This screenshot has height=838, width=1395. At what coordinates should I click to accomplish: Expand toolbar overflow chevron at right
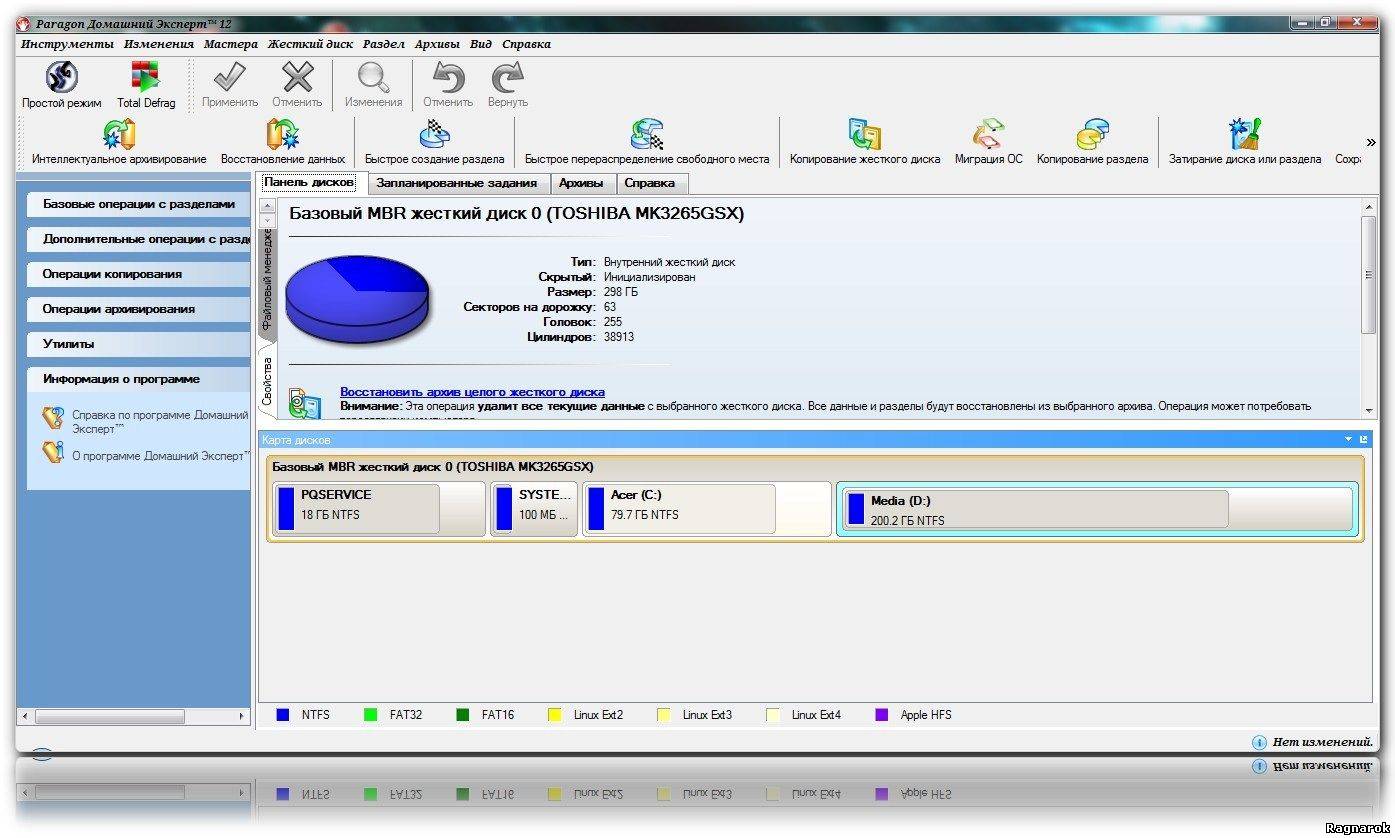pos(1371,143)
